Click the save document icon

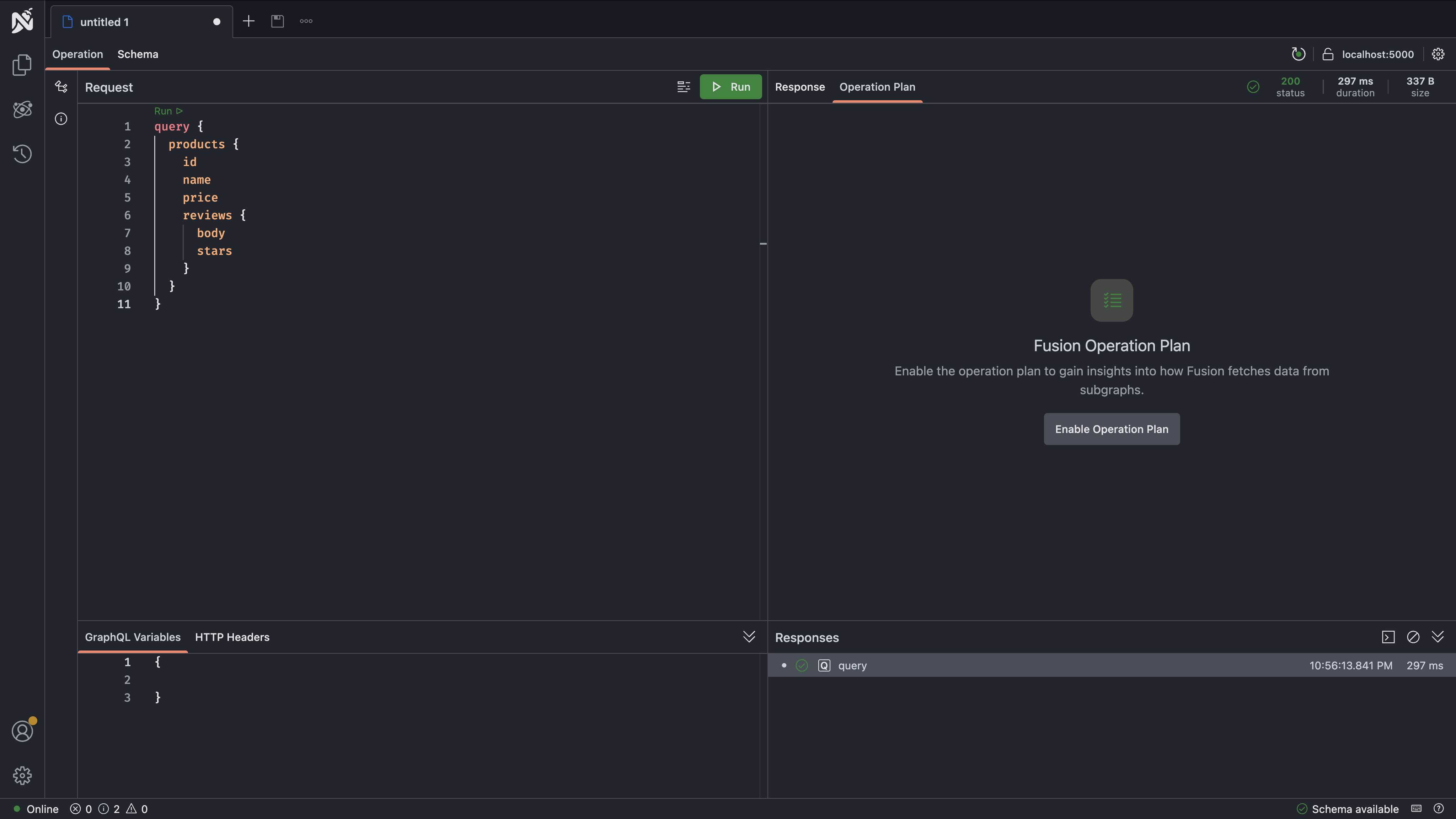tap(277, 21)
